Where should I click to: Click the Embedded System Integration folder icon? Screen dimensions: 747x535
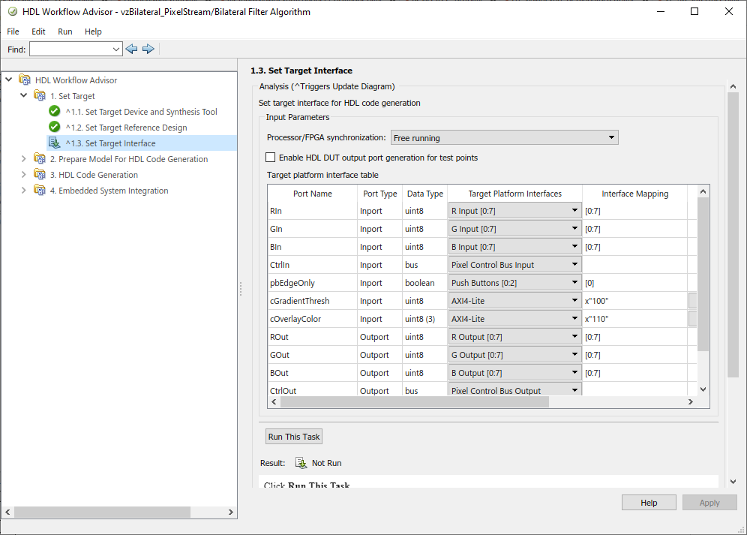point(40,191)
